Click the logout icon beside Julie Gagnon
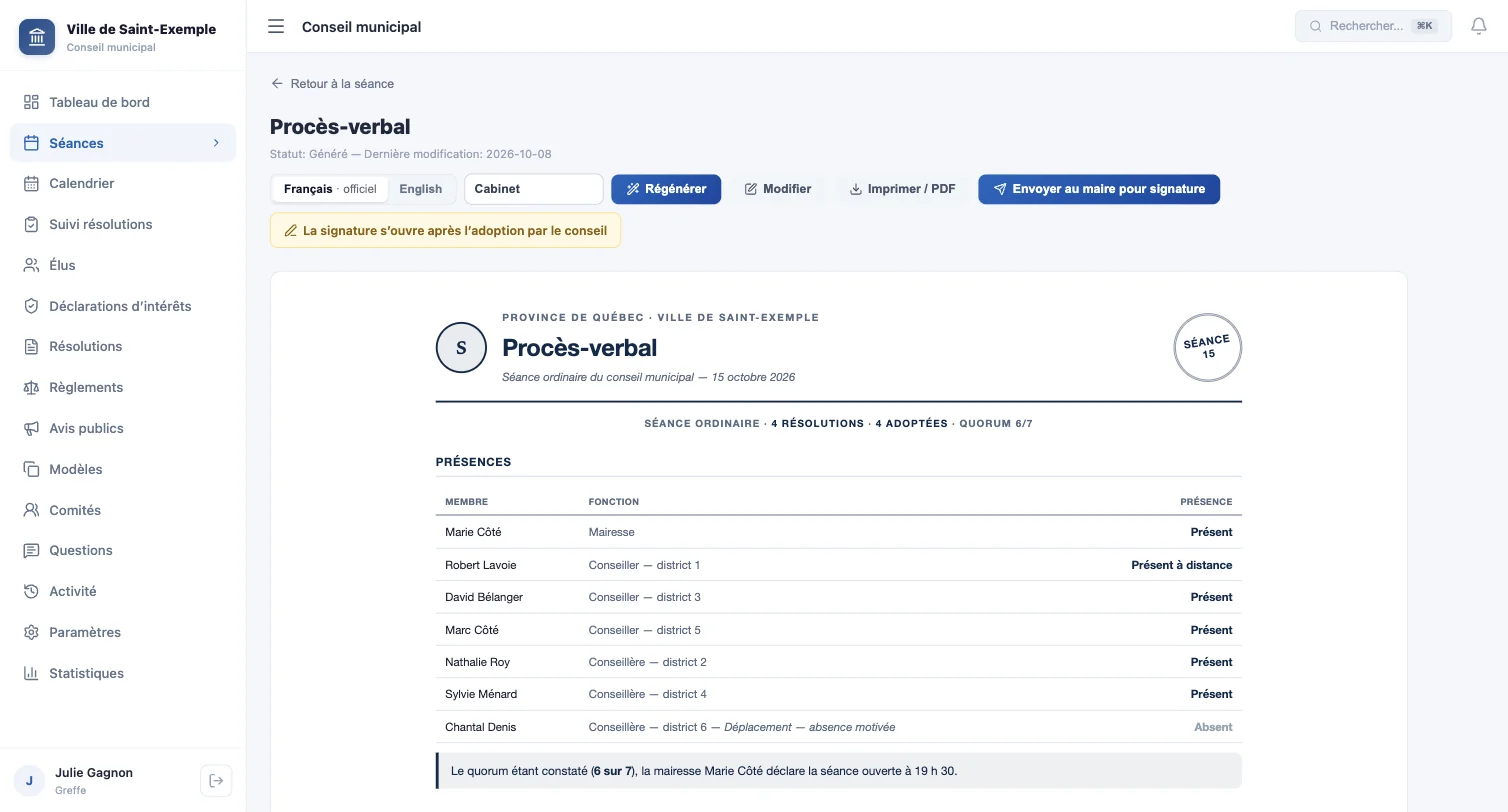The image size is (1508, 812). [x=216, y=780]
